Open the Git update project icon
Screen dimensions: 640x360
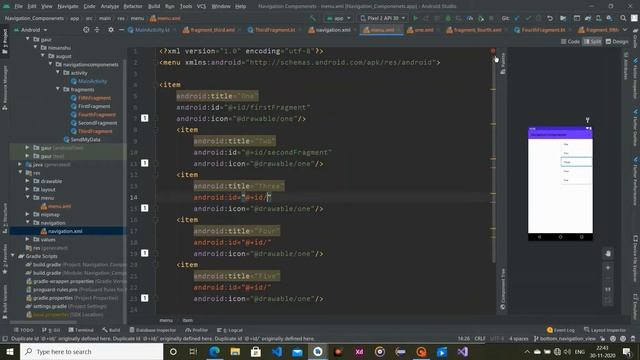[x=517, y=18]
